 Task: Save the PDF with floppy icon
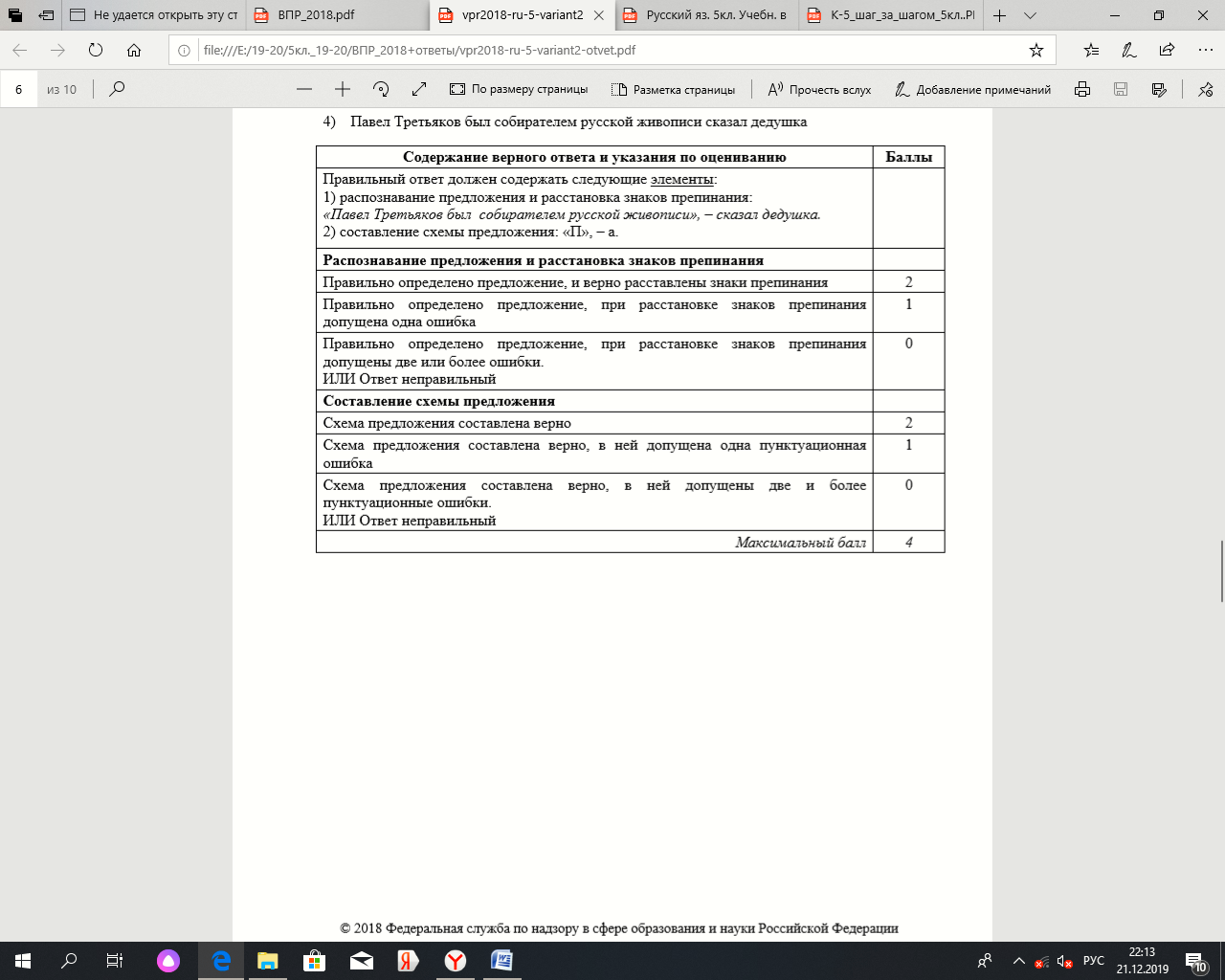[x=1121, y=89]
